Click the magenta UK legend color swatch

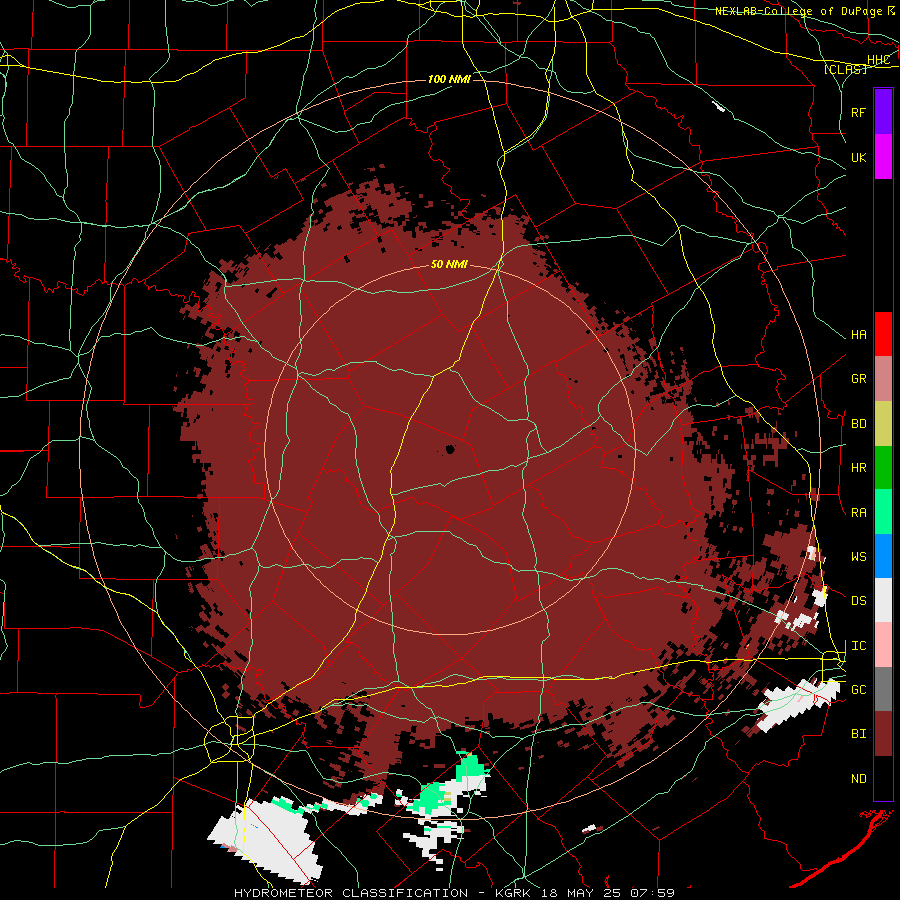pos(883,157)
